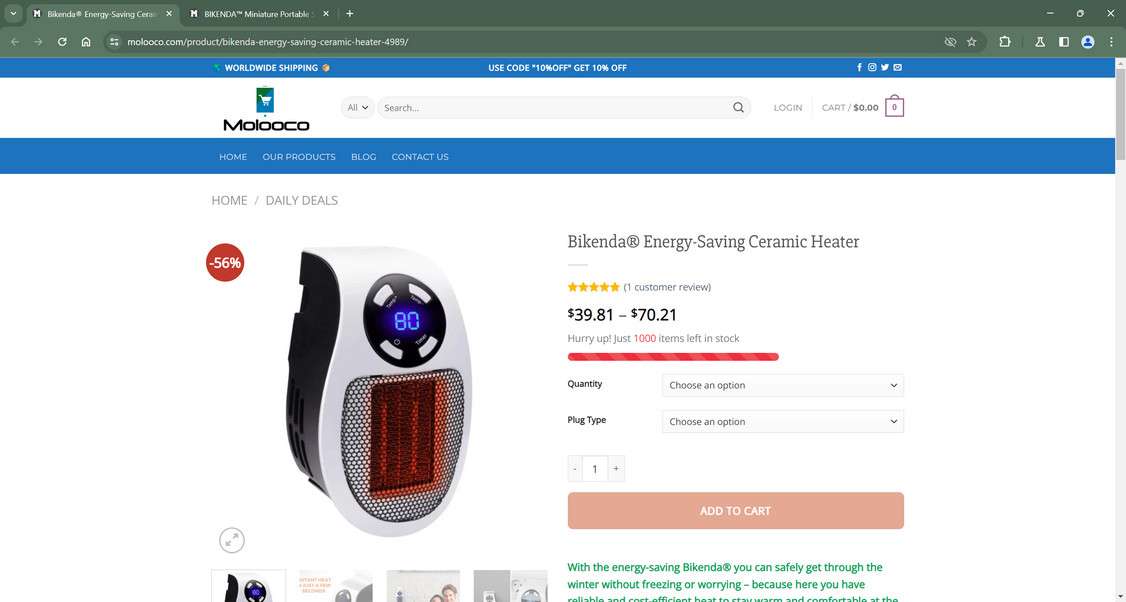The height and width of the screenshot is (602, 1126).
Task: Open the shopping cart bag icon
Action: [894, 107]
